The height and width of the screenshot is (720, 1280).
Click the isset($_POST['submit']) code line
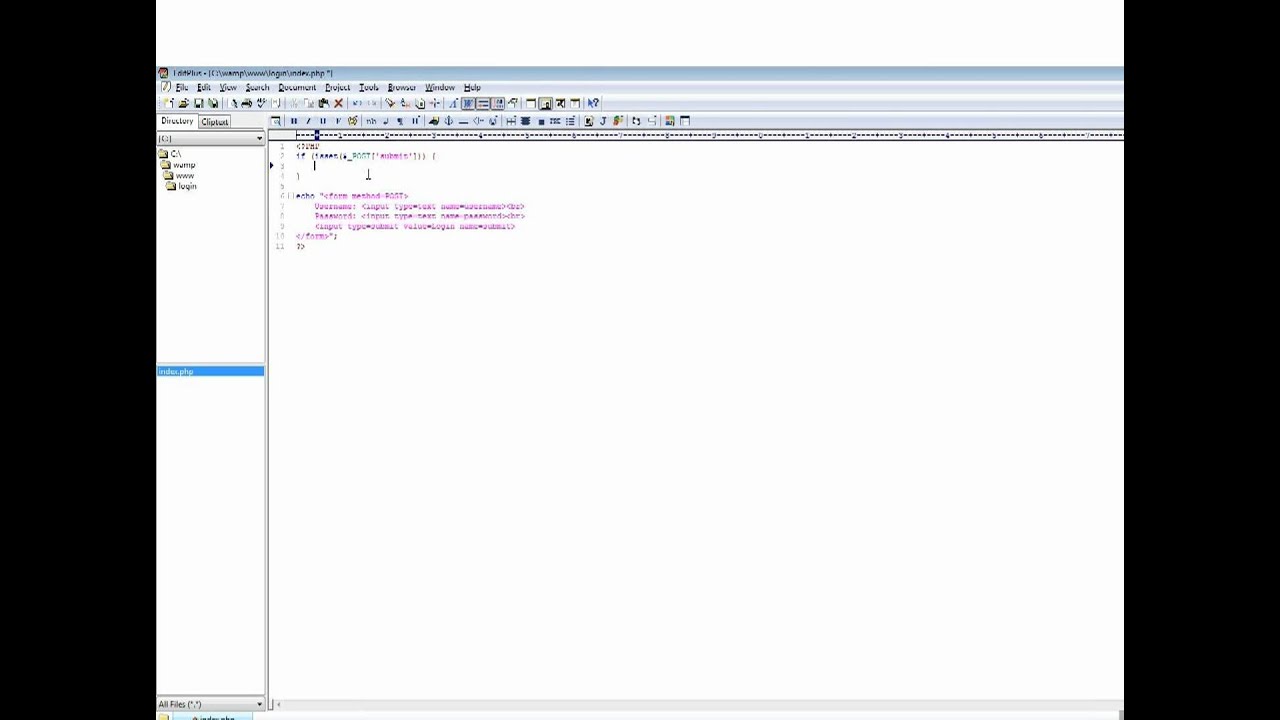click(366, 156)
